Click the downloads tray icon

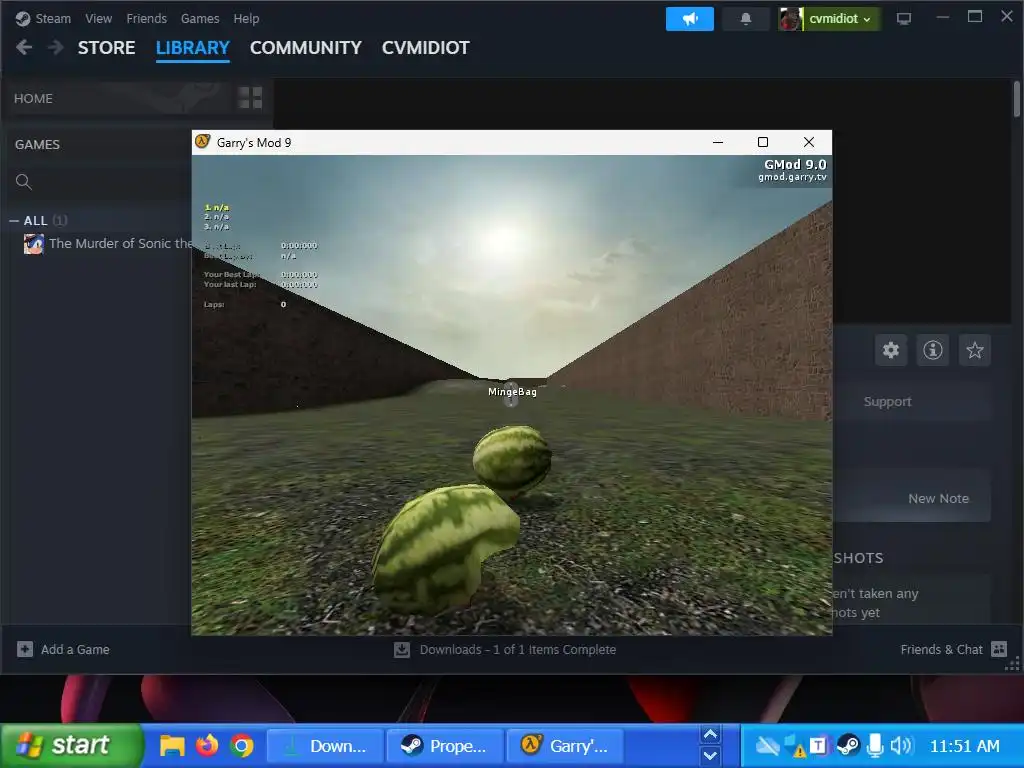pos(402,649)
